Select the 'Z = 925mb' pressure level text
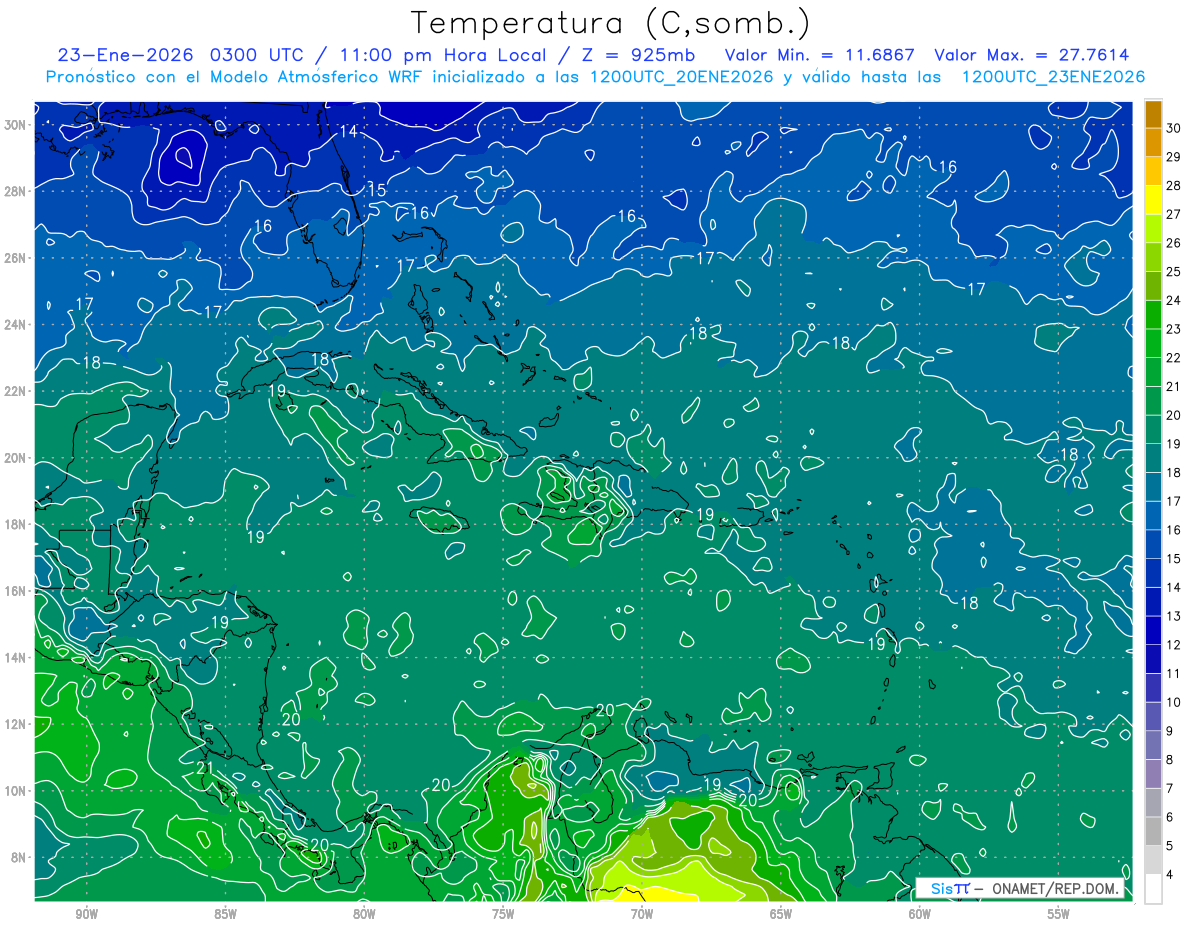1200x927 pixels. (x=640, y=55)
